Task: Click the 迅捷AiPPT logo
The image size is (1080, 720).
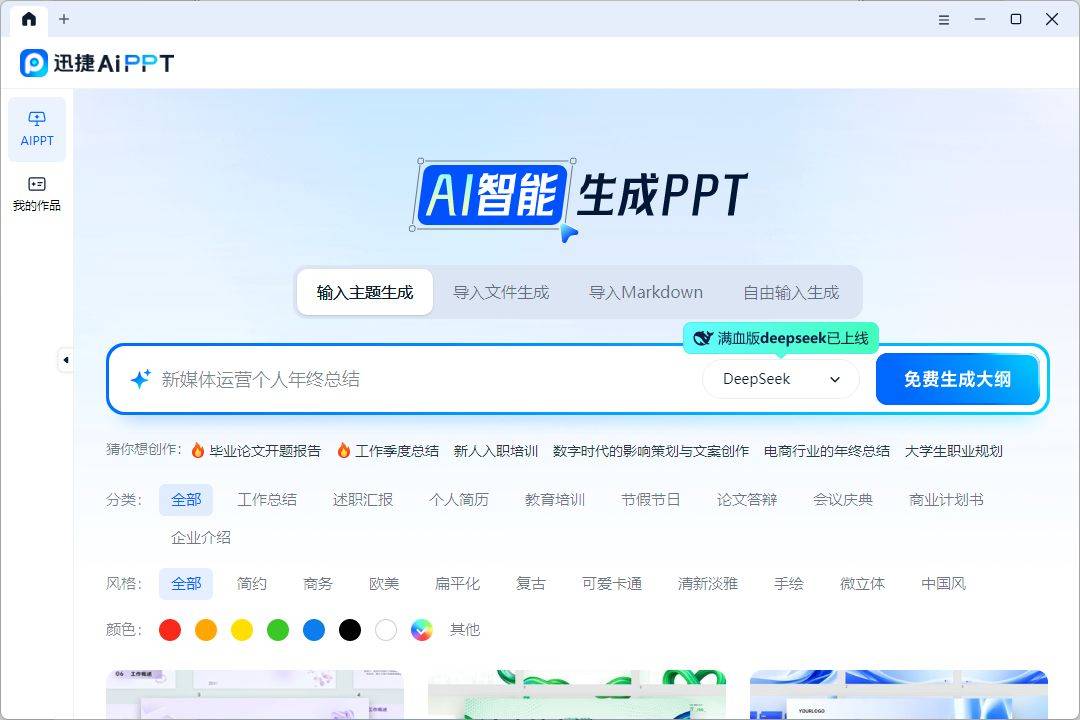Action: [96, 63]
